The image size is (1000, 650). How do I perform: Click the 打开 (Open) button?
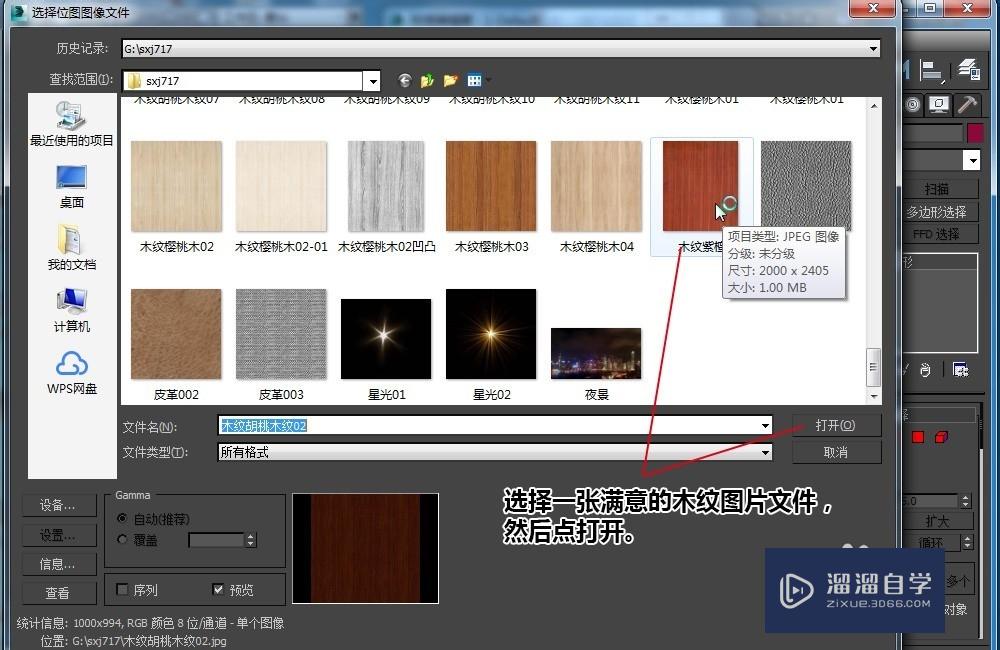coord(835,426)
